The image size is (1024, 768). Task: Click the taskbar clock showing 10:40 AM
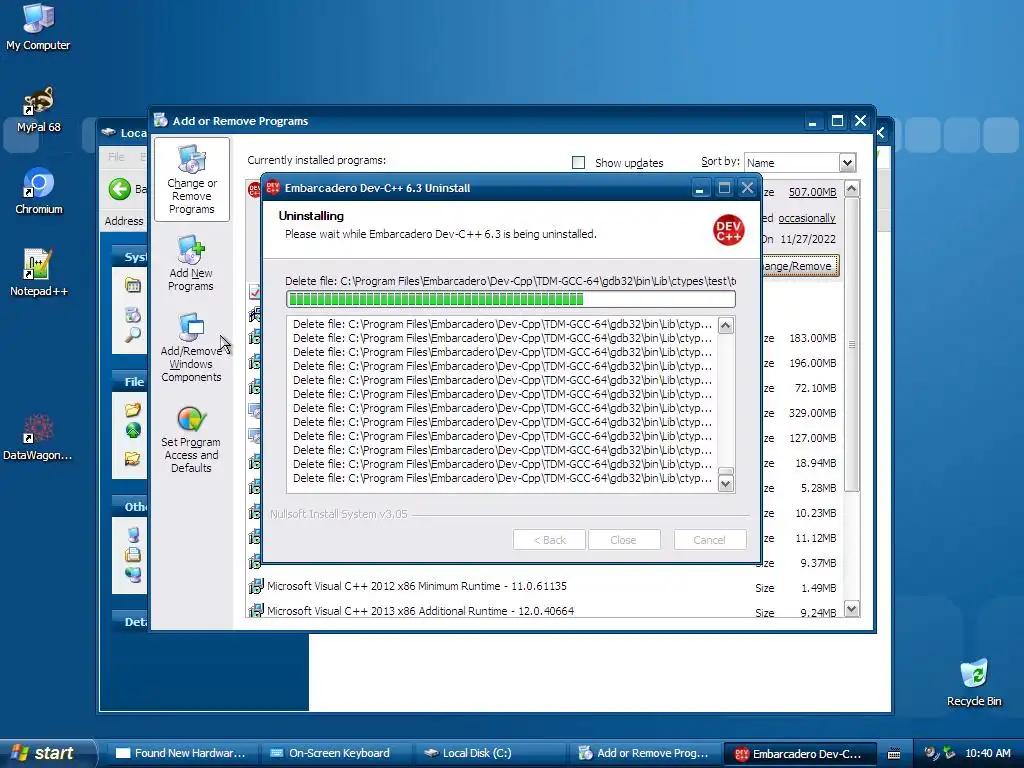[x=987, y=754]
